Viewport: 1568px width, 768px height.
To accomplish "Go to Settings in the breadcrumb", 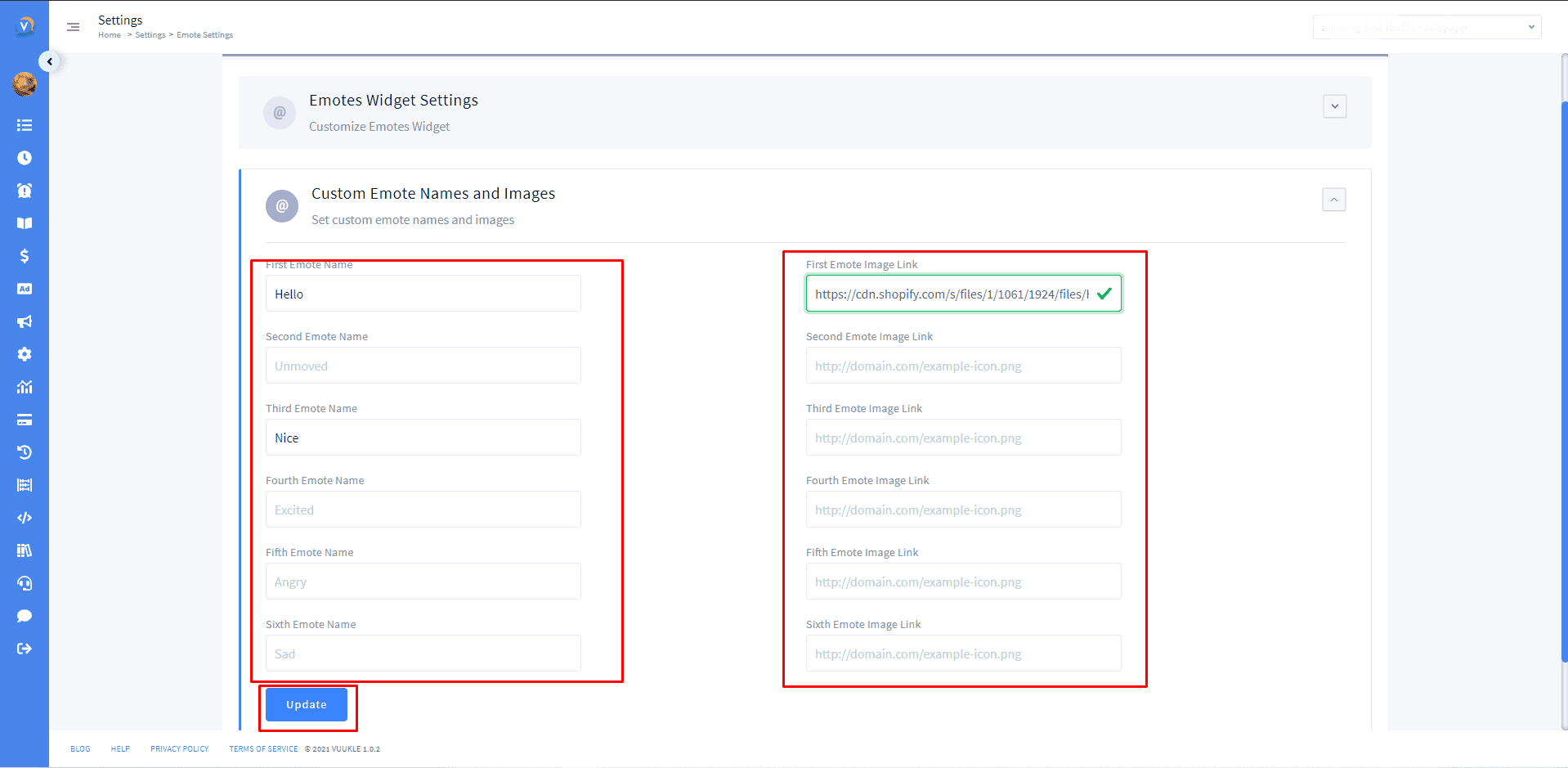I will pos(150,35).
